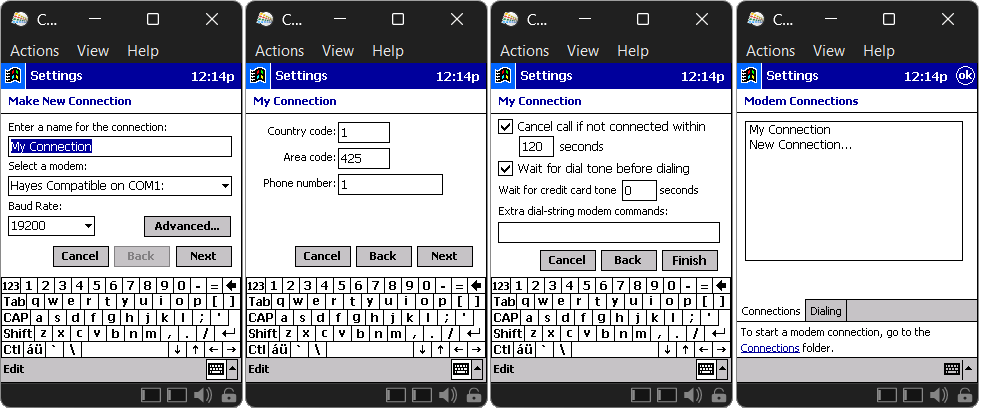
Task: Click speaker icon below Modem Connections window
Action: click(939, 395)
